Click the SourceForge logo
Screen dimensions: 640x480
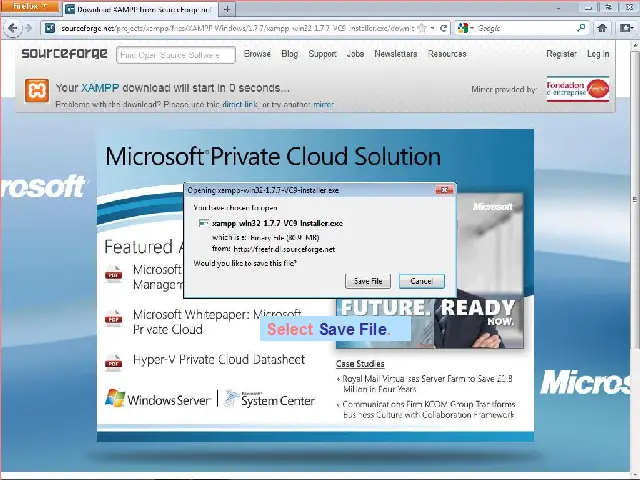(x=64, y=53)
